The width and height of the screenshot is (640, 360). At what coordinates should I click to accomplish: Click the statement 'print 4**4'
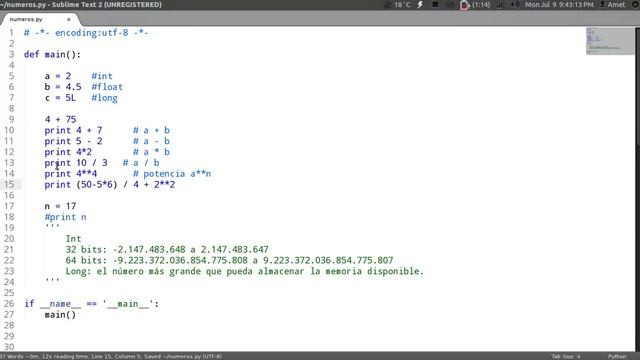[x=71, y=174]
